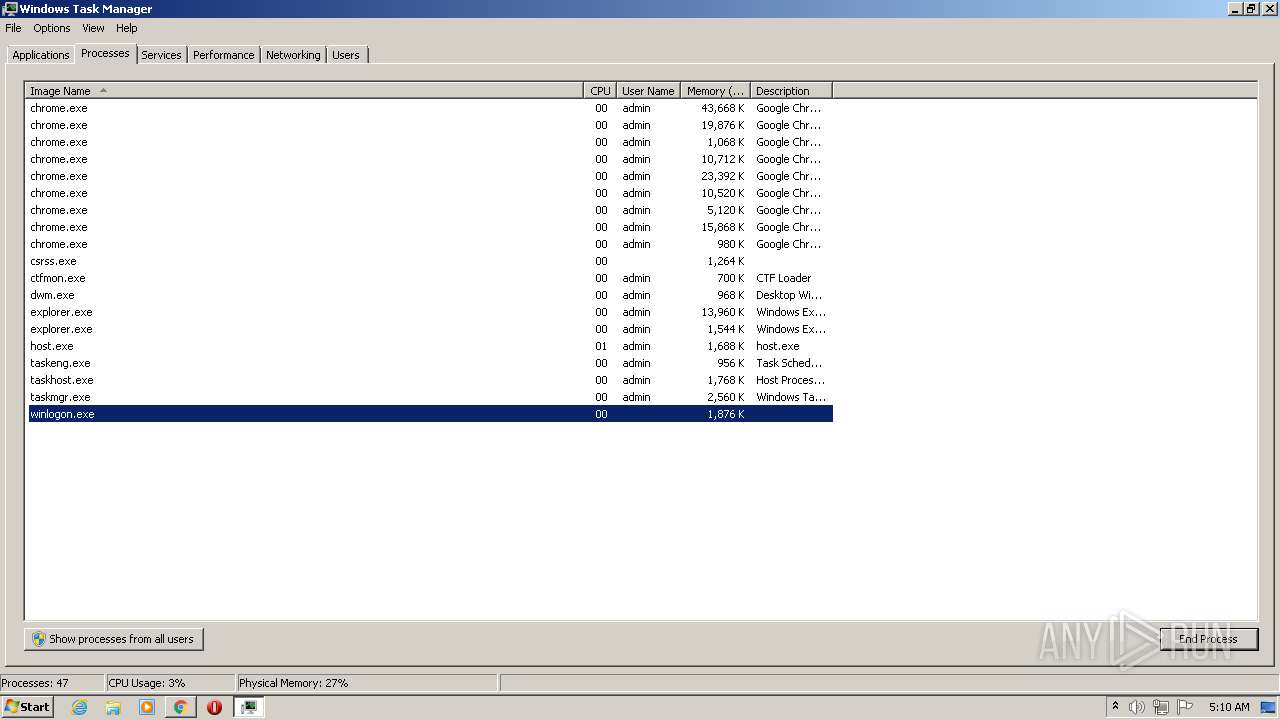This screenshot has width=1280, height=720.
Task: Select the dwm.exe process
Action: tap(430, 295)
